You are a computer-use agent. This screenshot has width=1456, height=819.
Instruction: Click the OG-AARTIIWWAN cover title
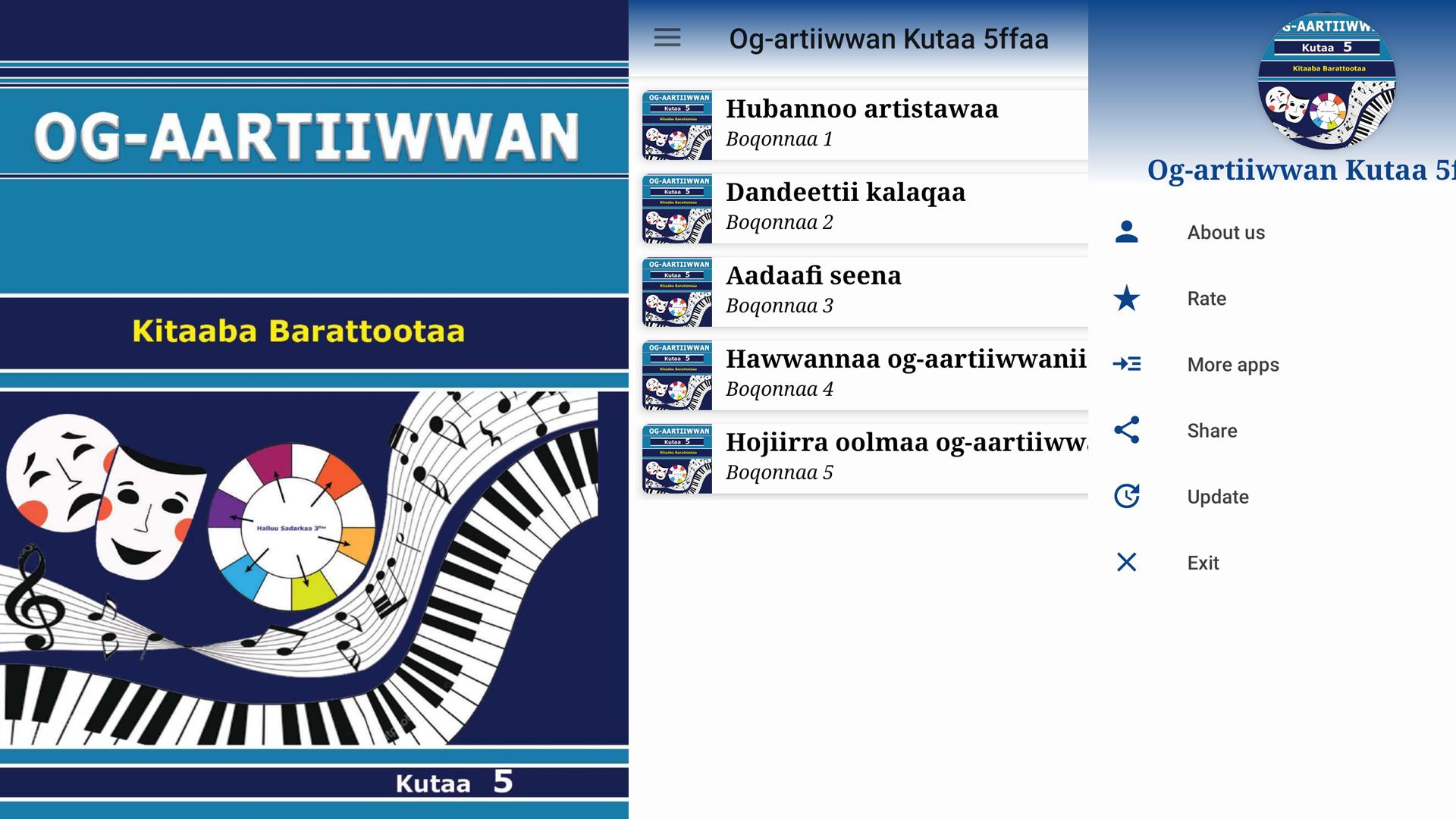(x=307, y=137)
